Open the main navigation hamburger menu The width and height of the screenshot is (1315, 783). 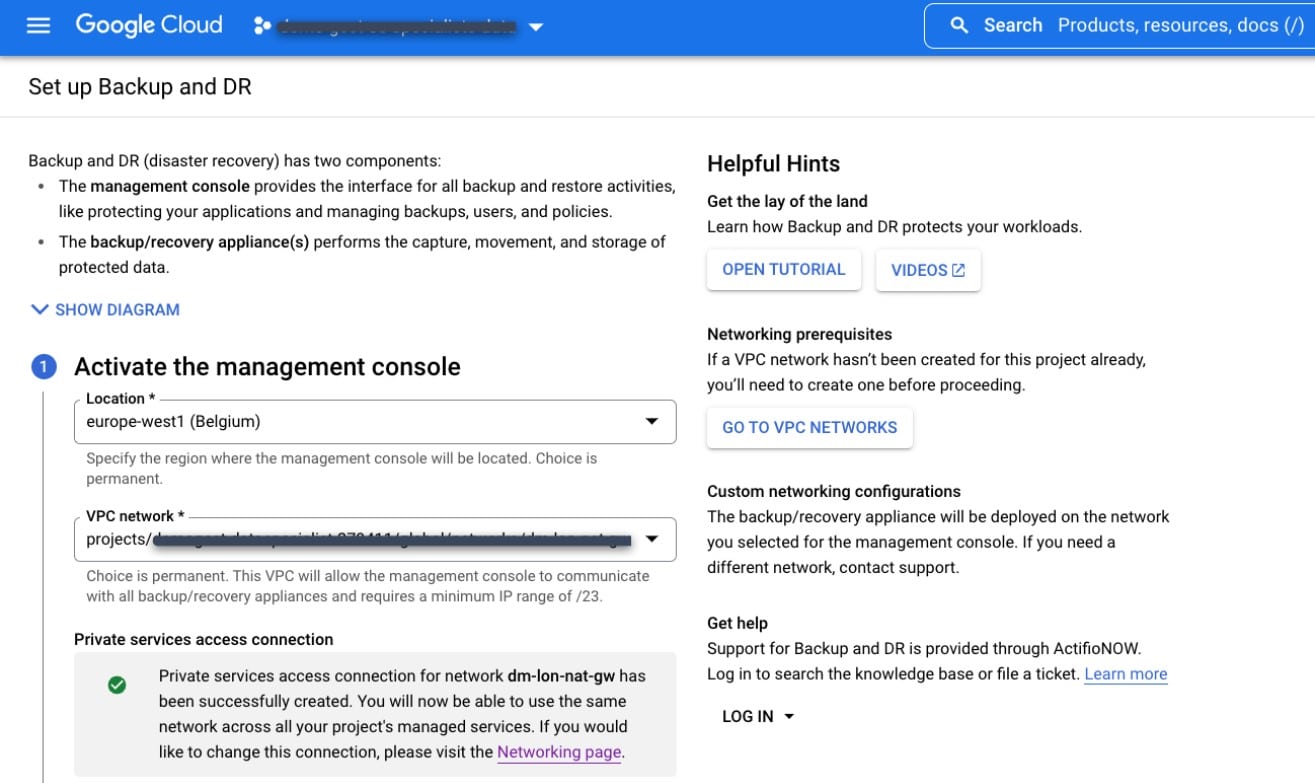tap(38, 26)
